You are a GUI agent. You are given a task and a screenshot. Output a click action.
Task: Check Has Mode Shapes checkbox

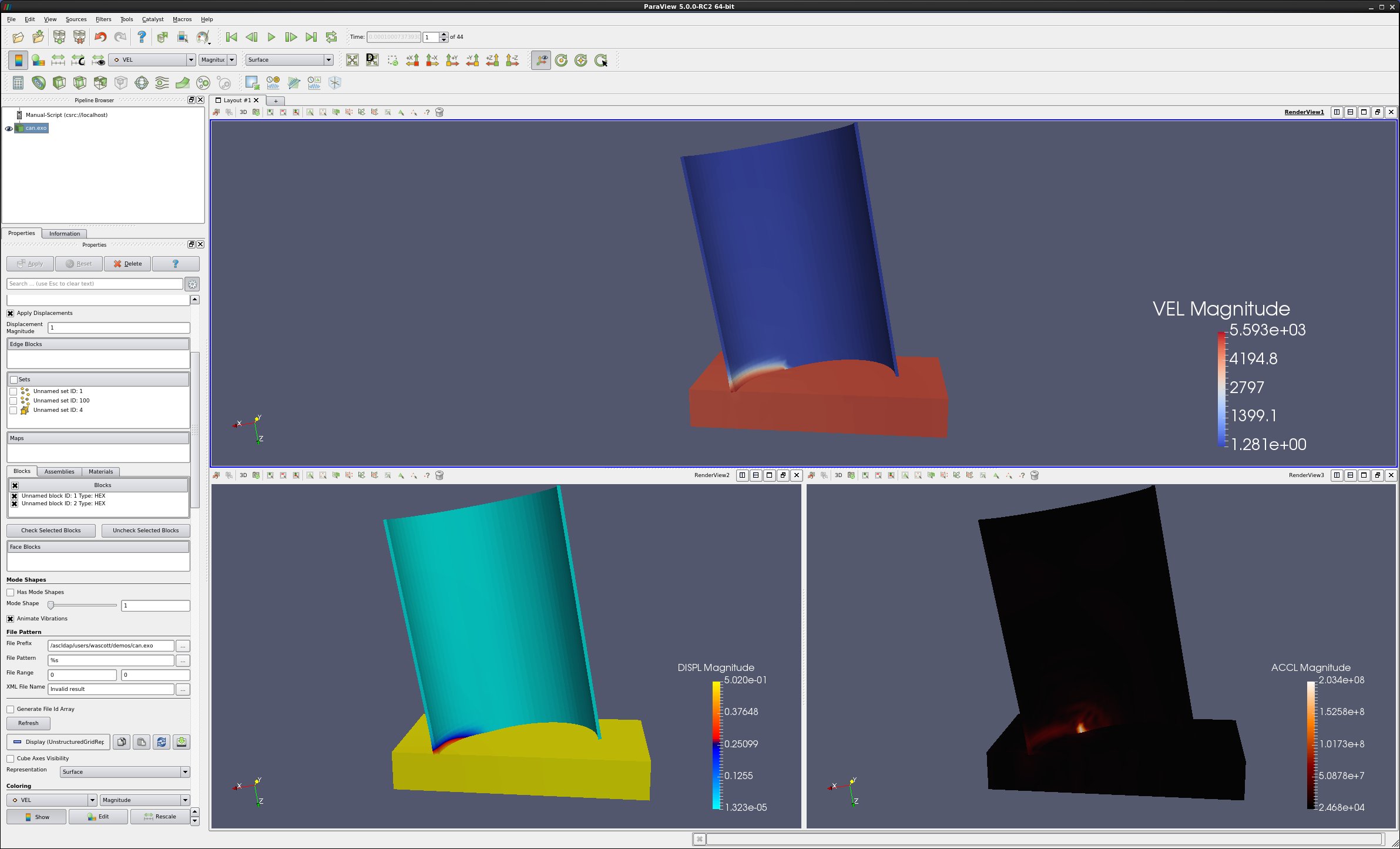(10, 592)
